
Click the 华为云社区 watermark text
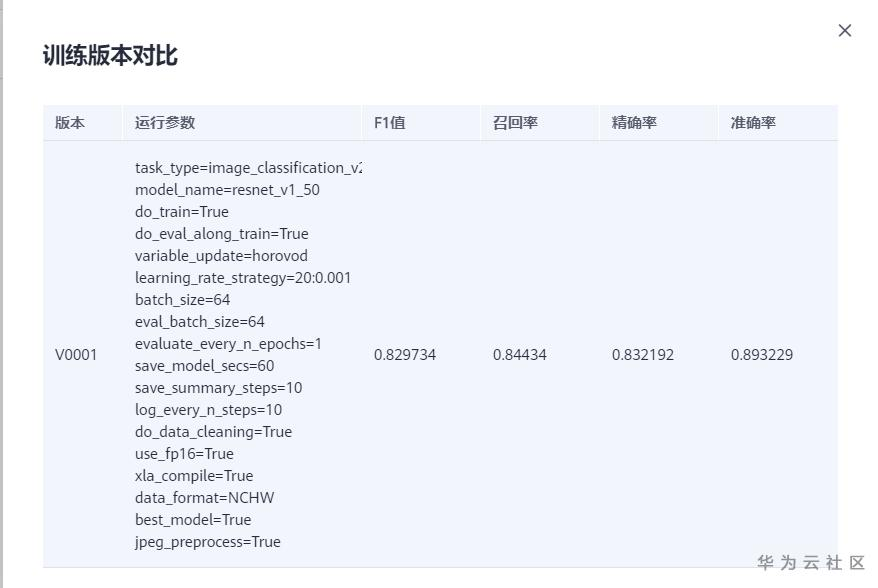(811, 563)
